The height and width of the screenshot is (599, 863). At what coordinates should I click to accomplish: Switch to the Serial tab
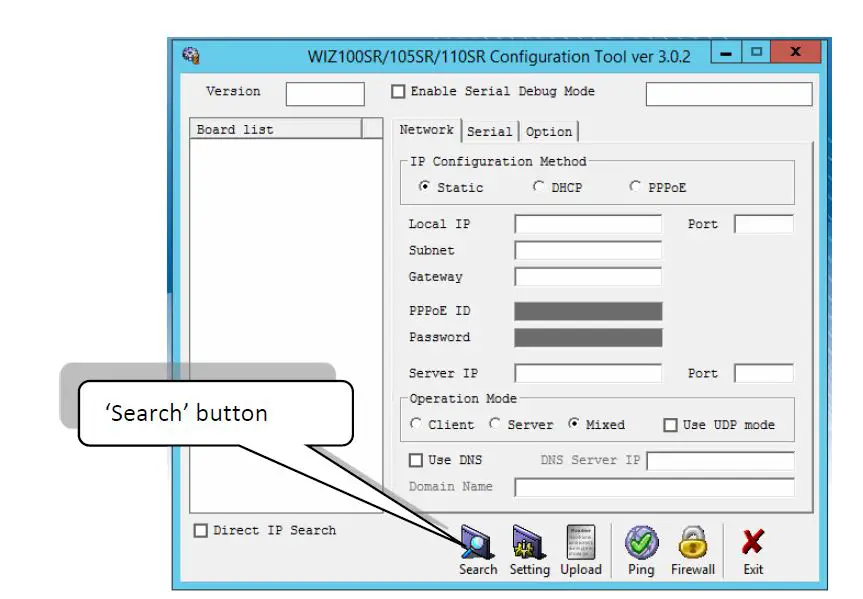point(489,132)
